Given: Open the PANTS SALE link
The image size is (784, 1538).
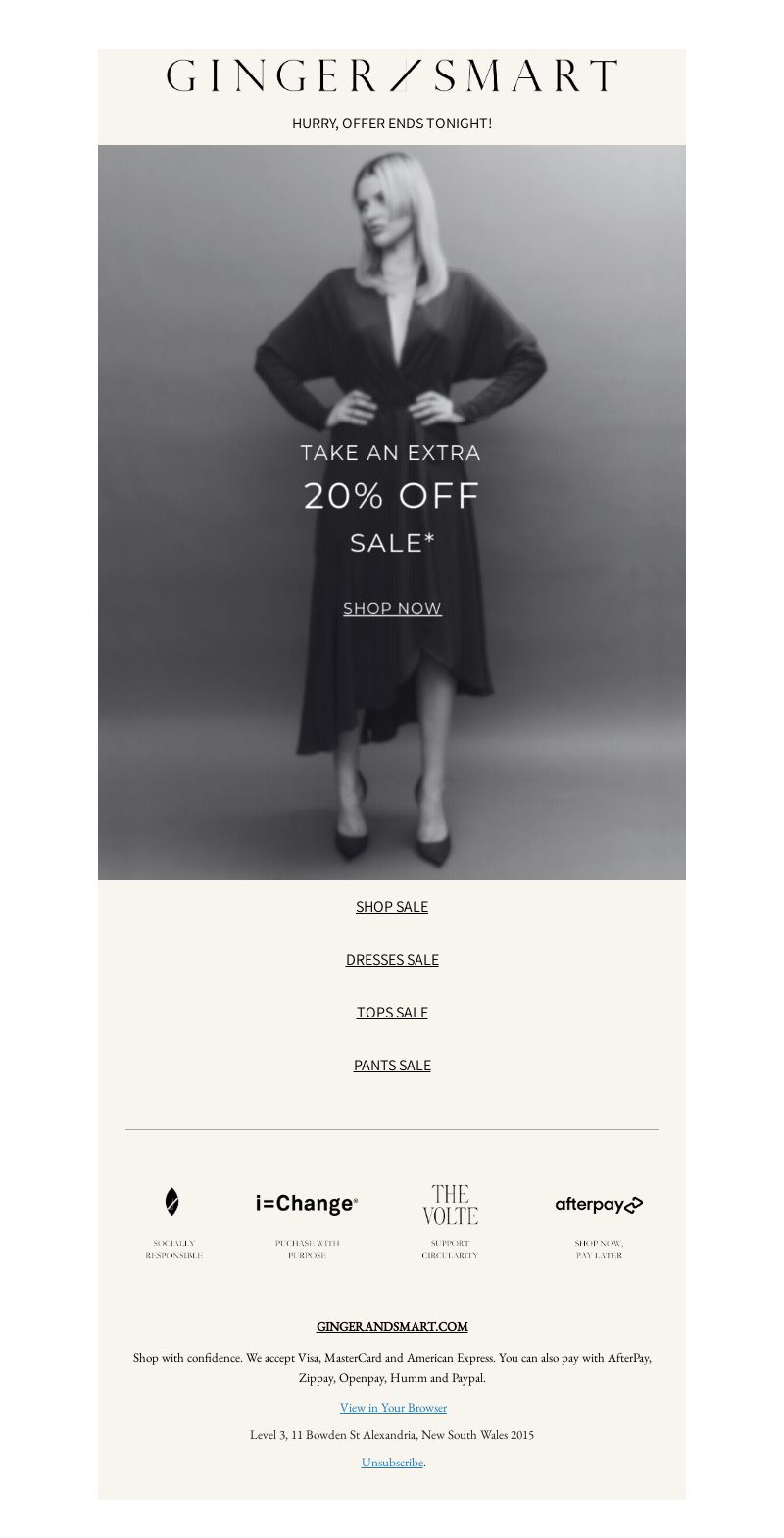Looking at the screenshot, I should [x=392, y=1066].
